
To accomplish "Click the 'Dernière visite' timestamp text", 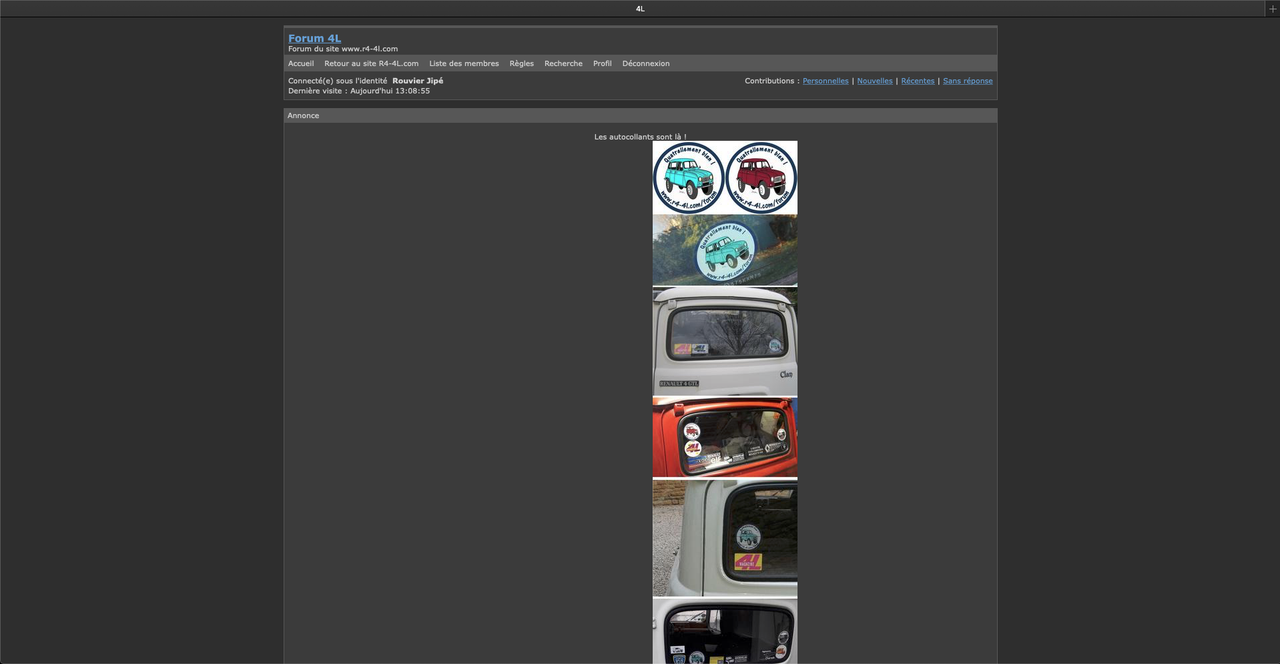I will (x=359, y=91).
